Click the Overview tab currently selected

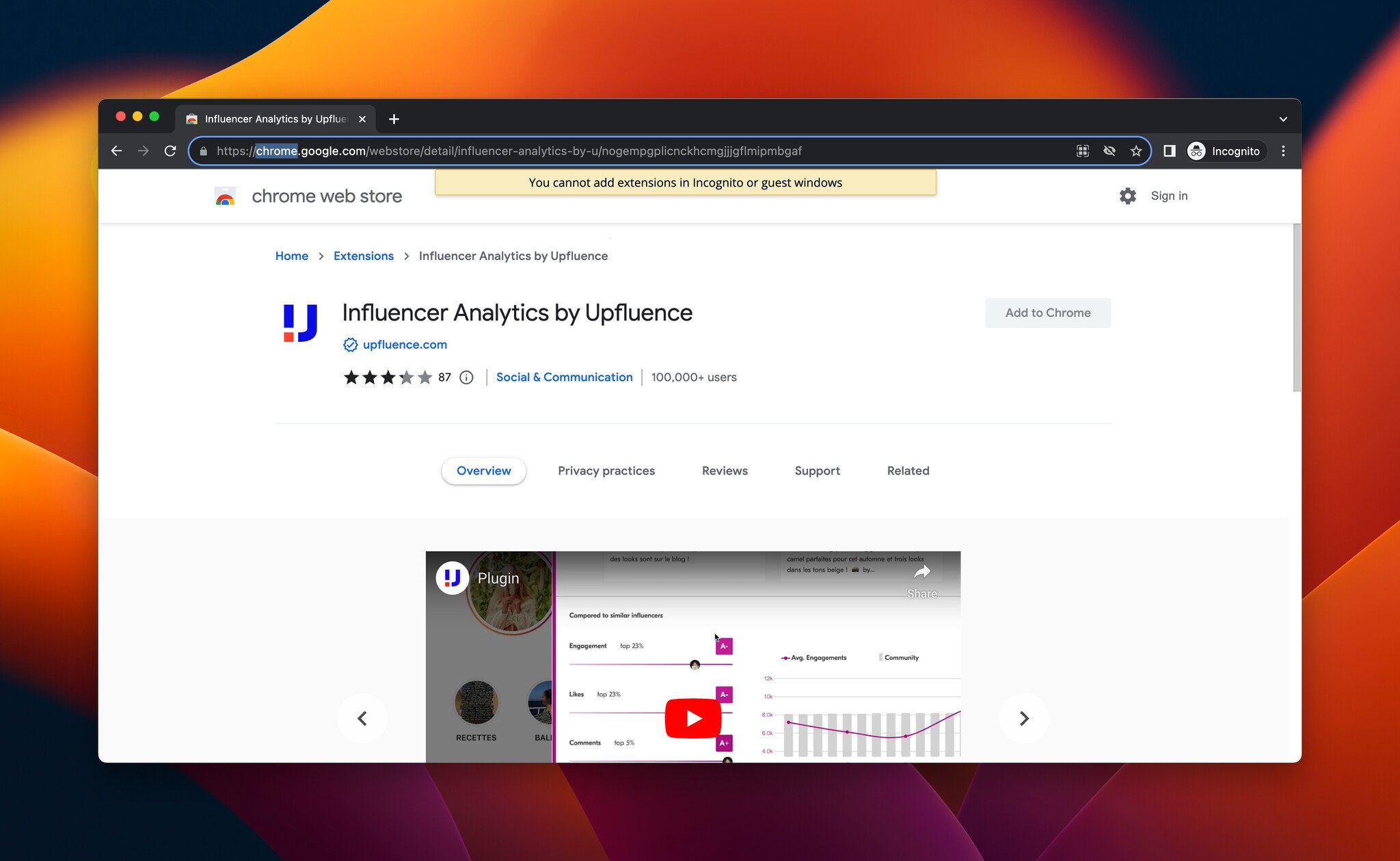[483, 469]
